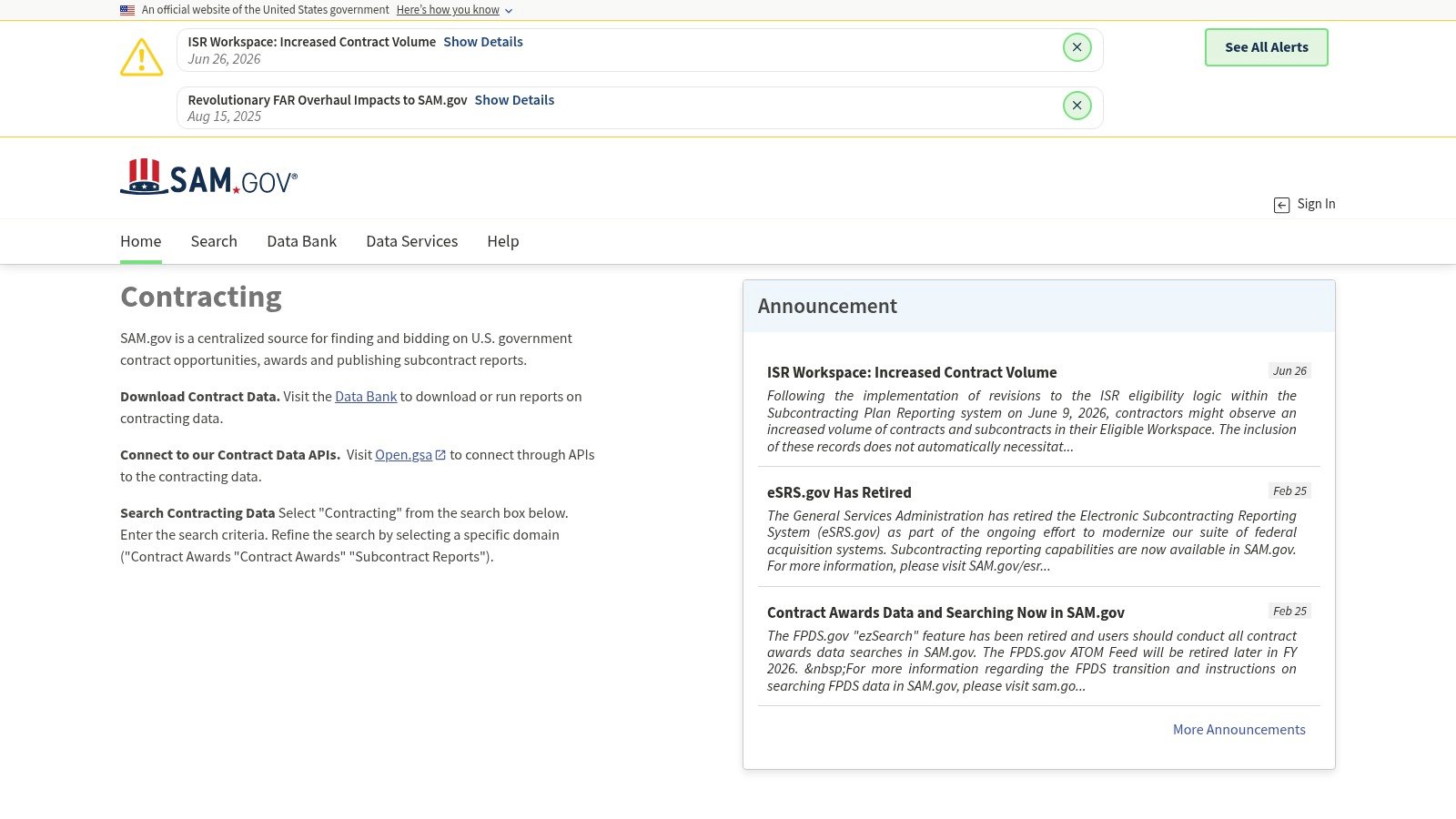Screen dimensions: 1456x819
Task: Open the Data Bank navigation tab
Action: coord(302,241)
